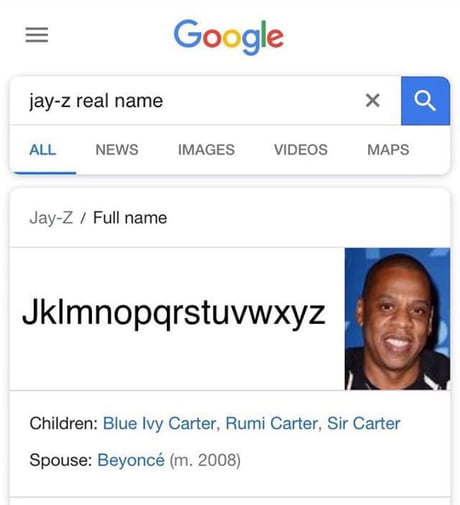Screen dimensions: 460x505
Task: Click the Google logo
Action: pos(229,37)
